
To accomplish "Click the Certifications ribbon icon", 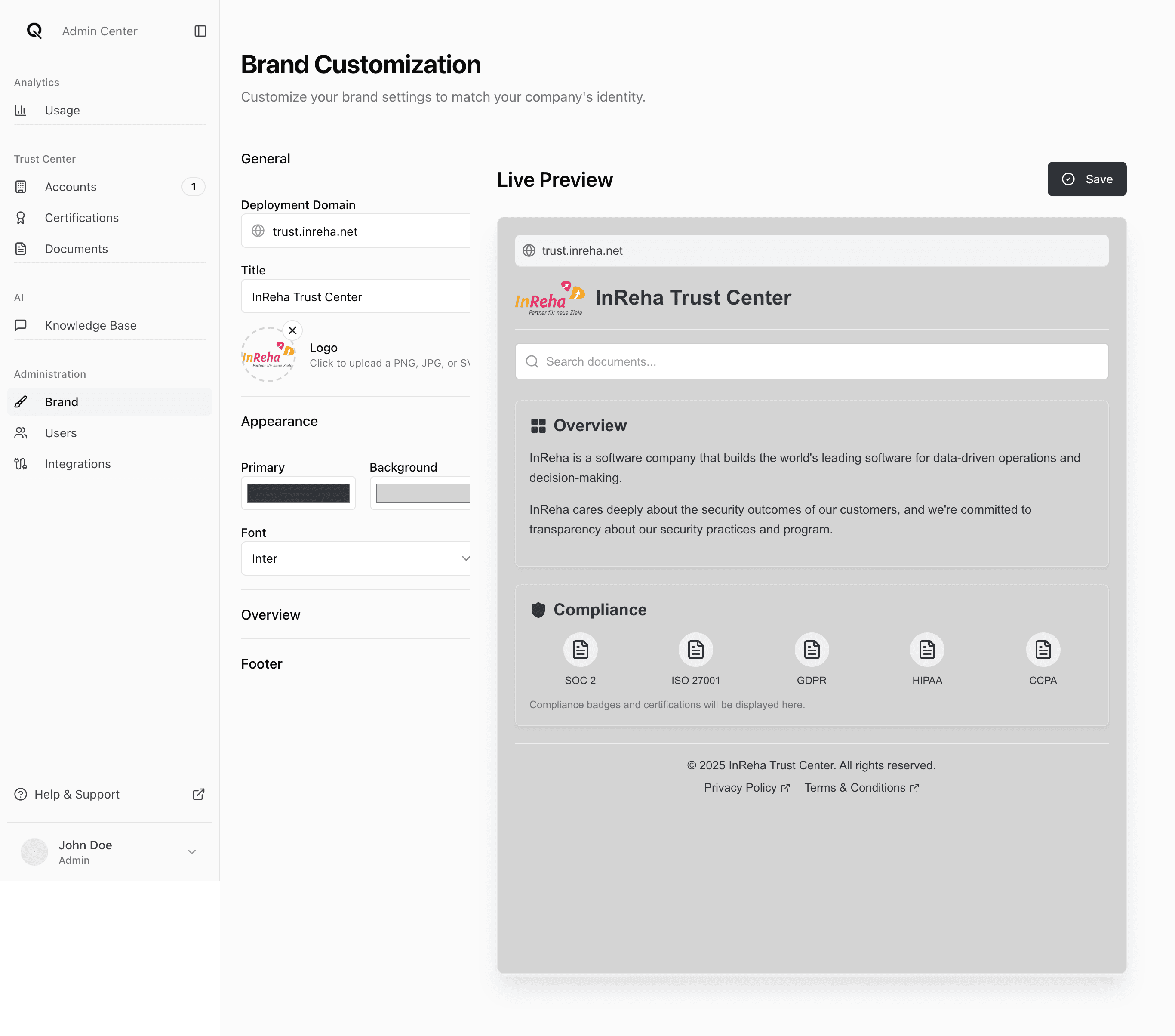I will 21,217.
